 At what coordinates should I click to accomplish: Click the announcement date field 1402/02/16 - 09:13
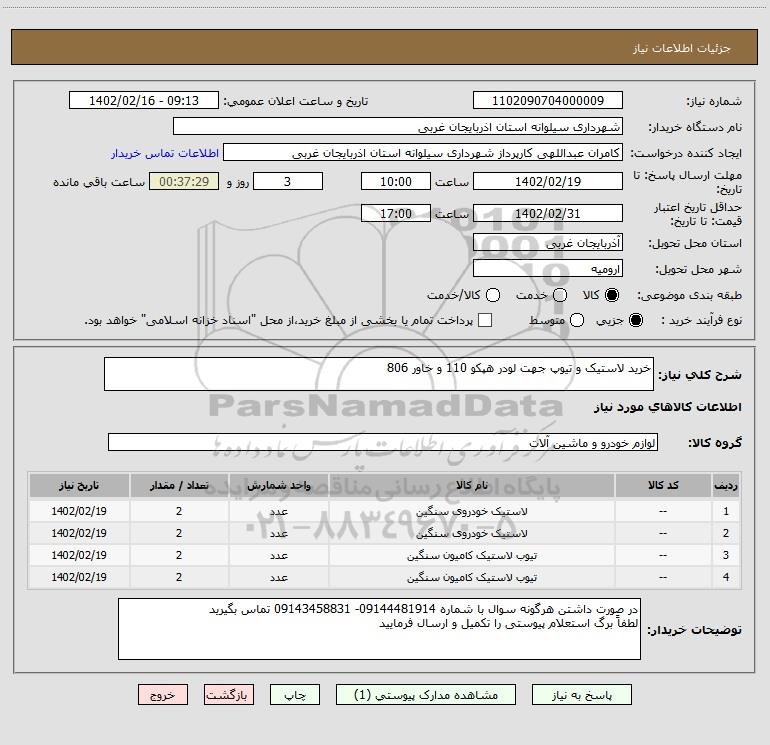point(144,101)
